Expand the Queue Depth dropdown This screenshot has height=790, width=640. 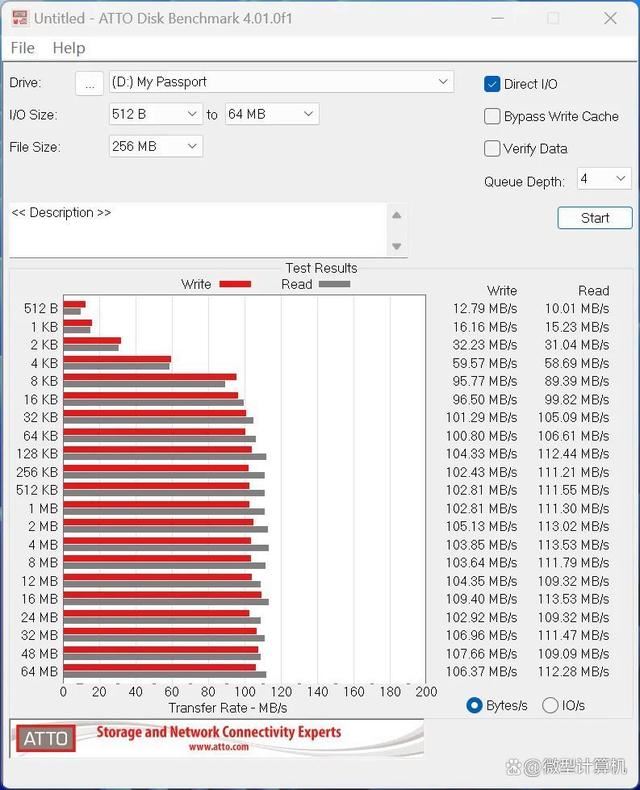[x=604, y=179]
